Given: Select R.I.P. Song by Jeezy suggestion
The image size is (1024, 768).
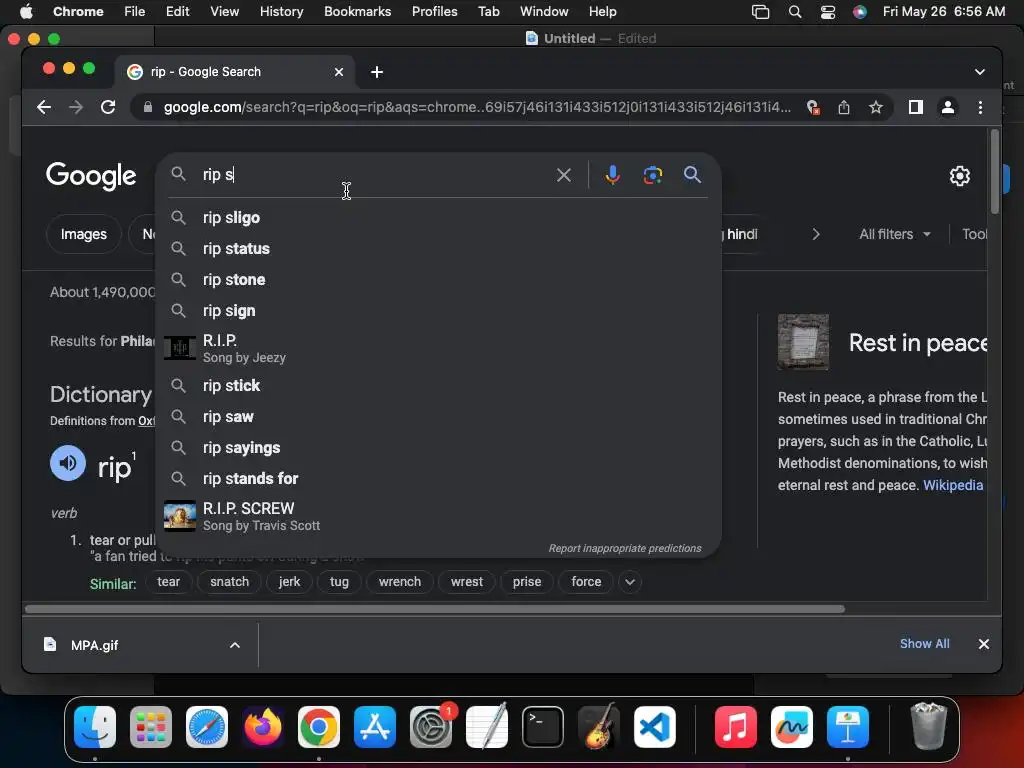Looking at the screenshot, I should (x=438, y=348).
